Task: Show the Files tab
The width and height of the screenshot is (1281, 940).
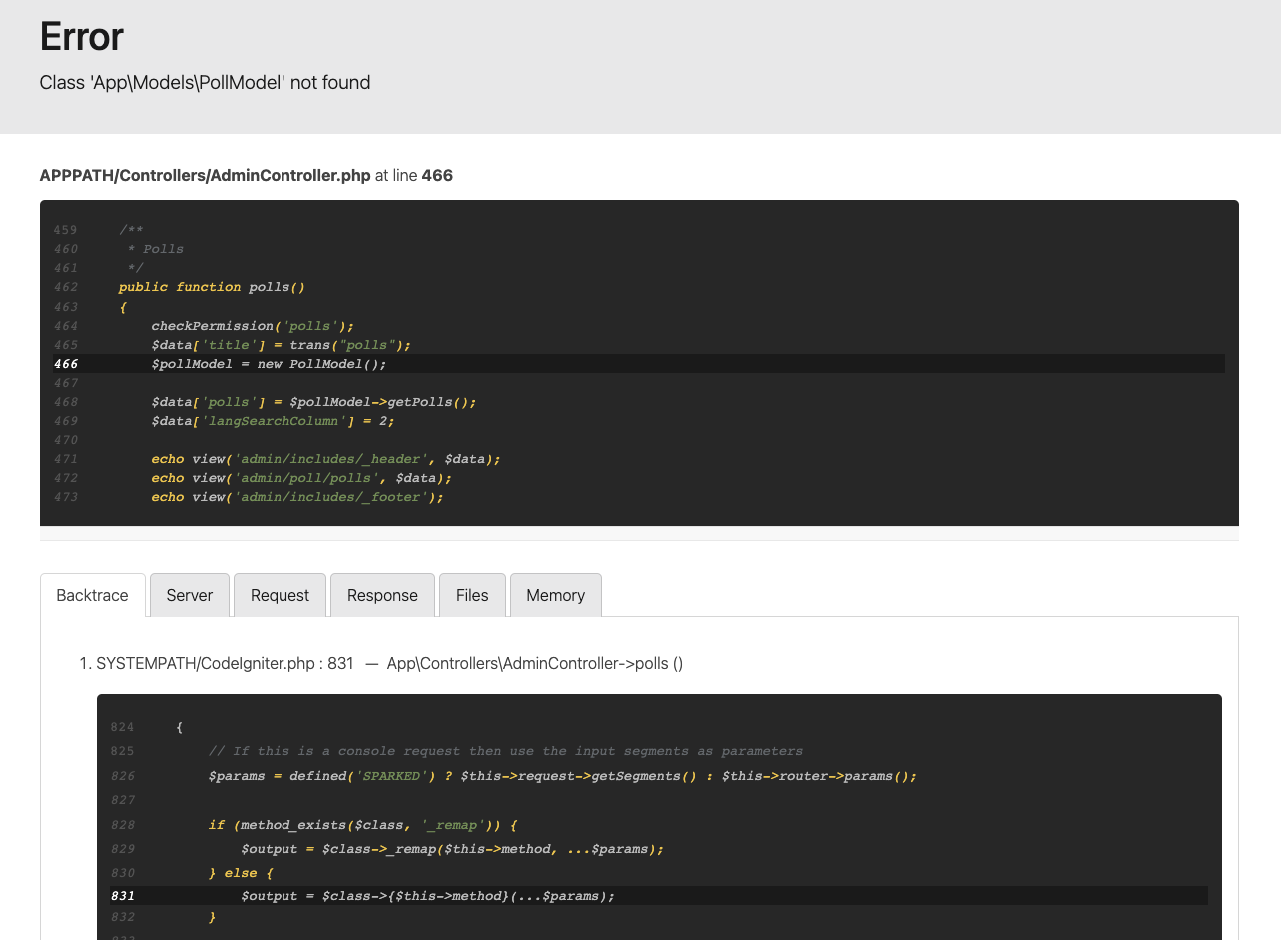Action: pyautogui.click(x=472, y=595)
